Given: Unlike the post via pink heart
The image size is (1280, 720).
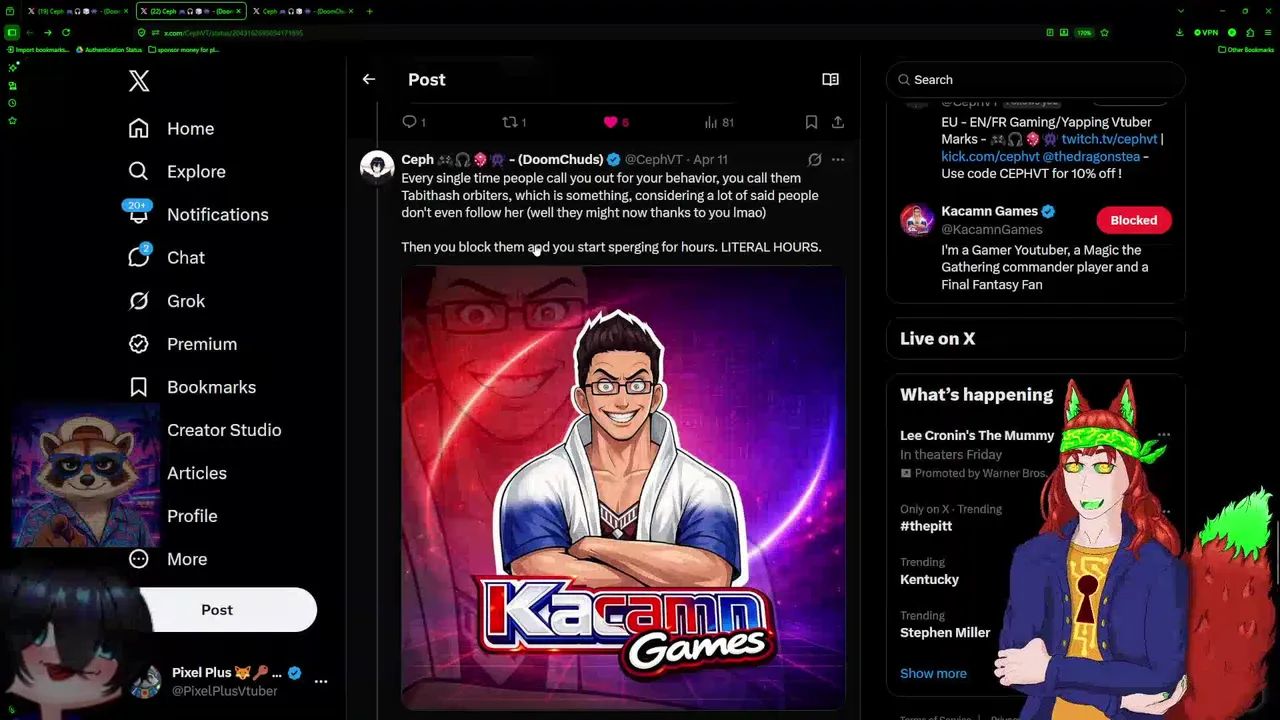Looking at the screenshot, I should click(610, 122).
